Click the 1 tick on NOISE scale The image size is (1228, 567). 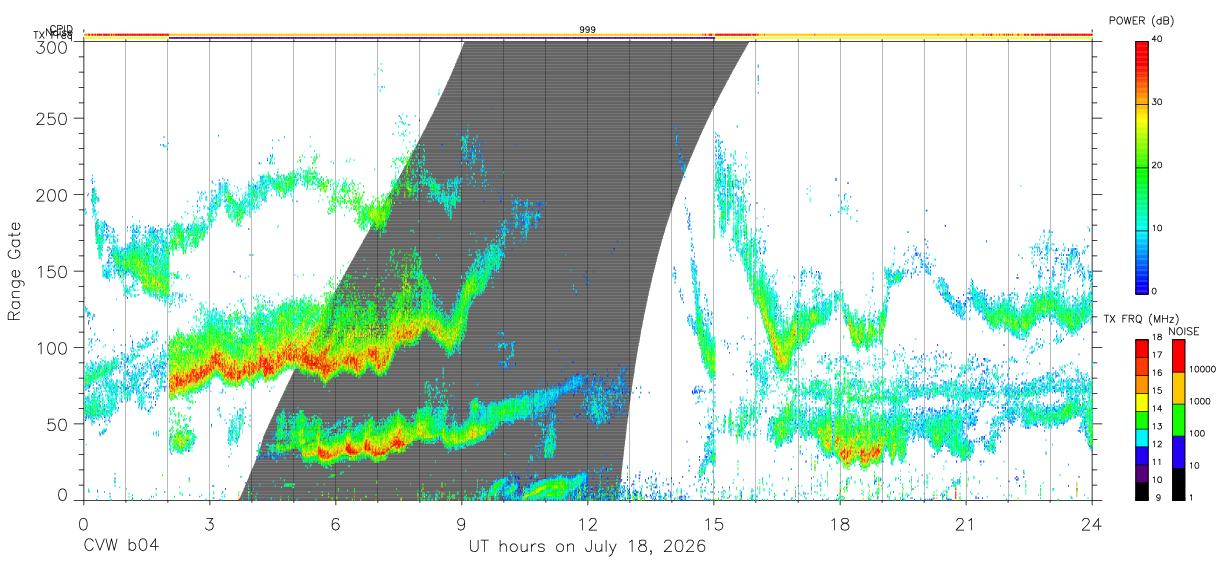[1191, 497]
